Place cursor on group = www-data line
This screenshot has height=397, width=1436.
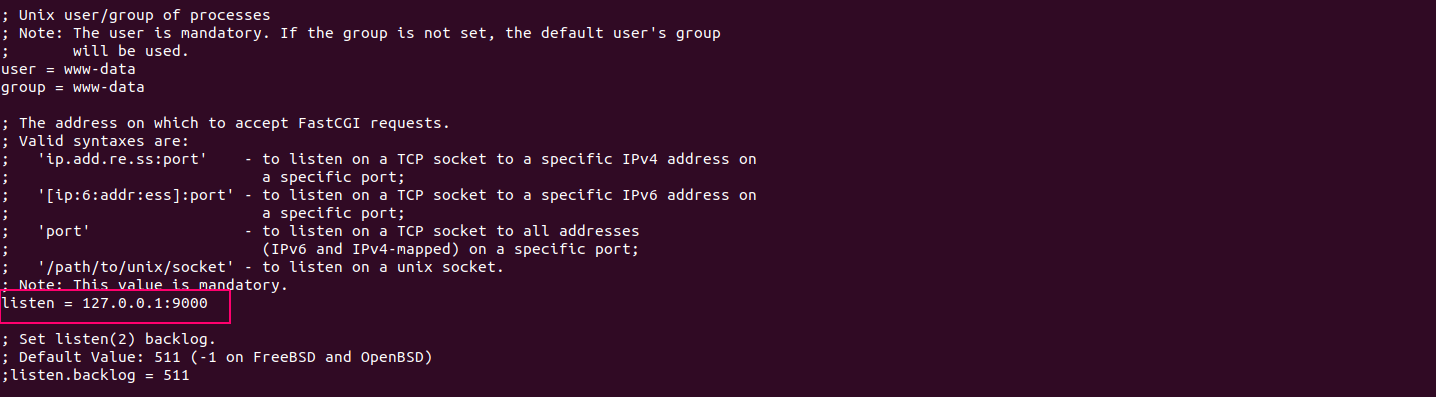point(73,87)
